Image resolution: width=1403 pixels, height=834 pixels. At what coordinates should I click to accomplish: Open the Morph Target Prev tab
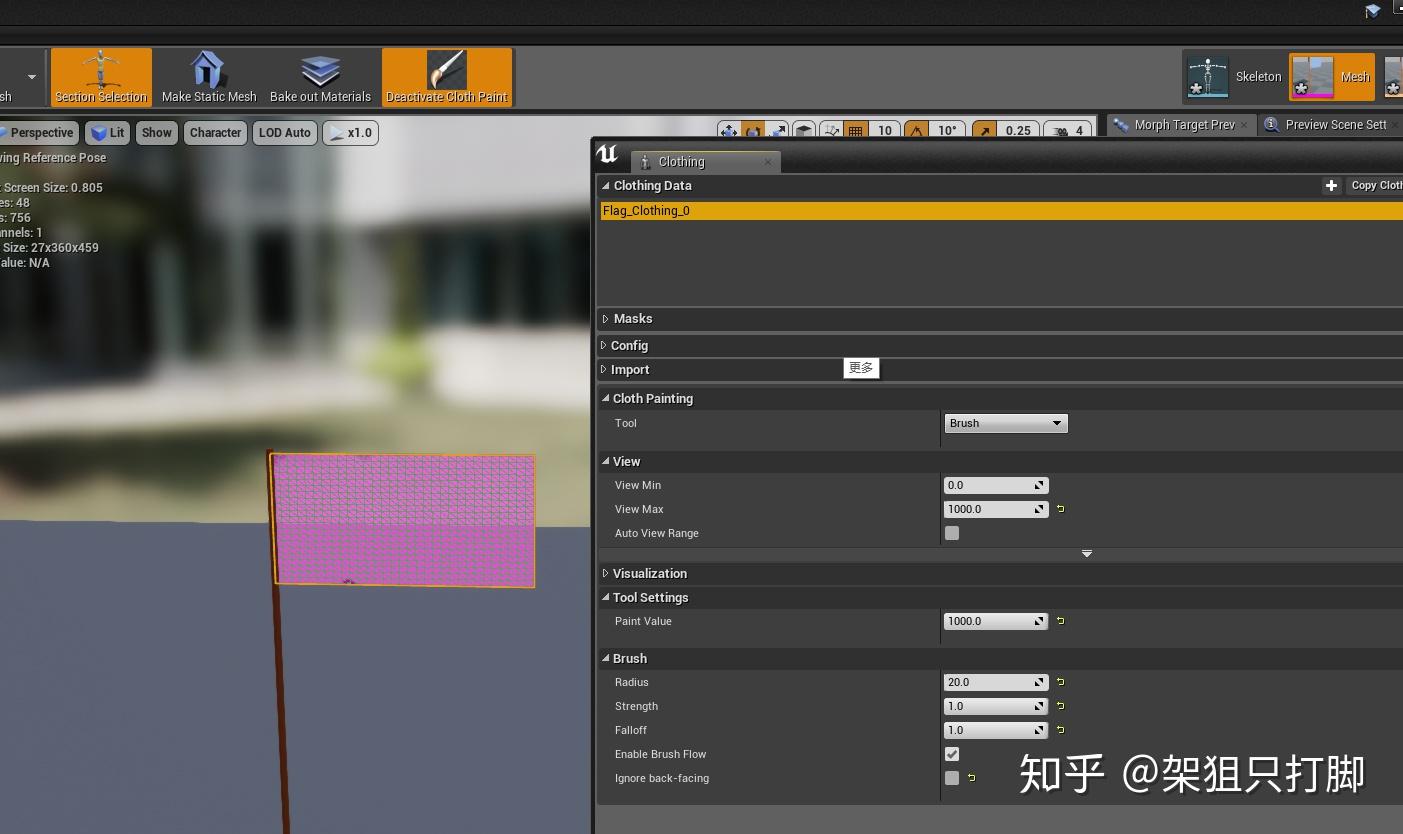point(1183,124)
